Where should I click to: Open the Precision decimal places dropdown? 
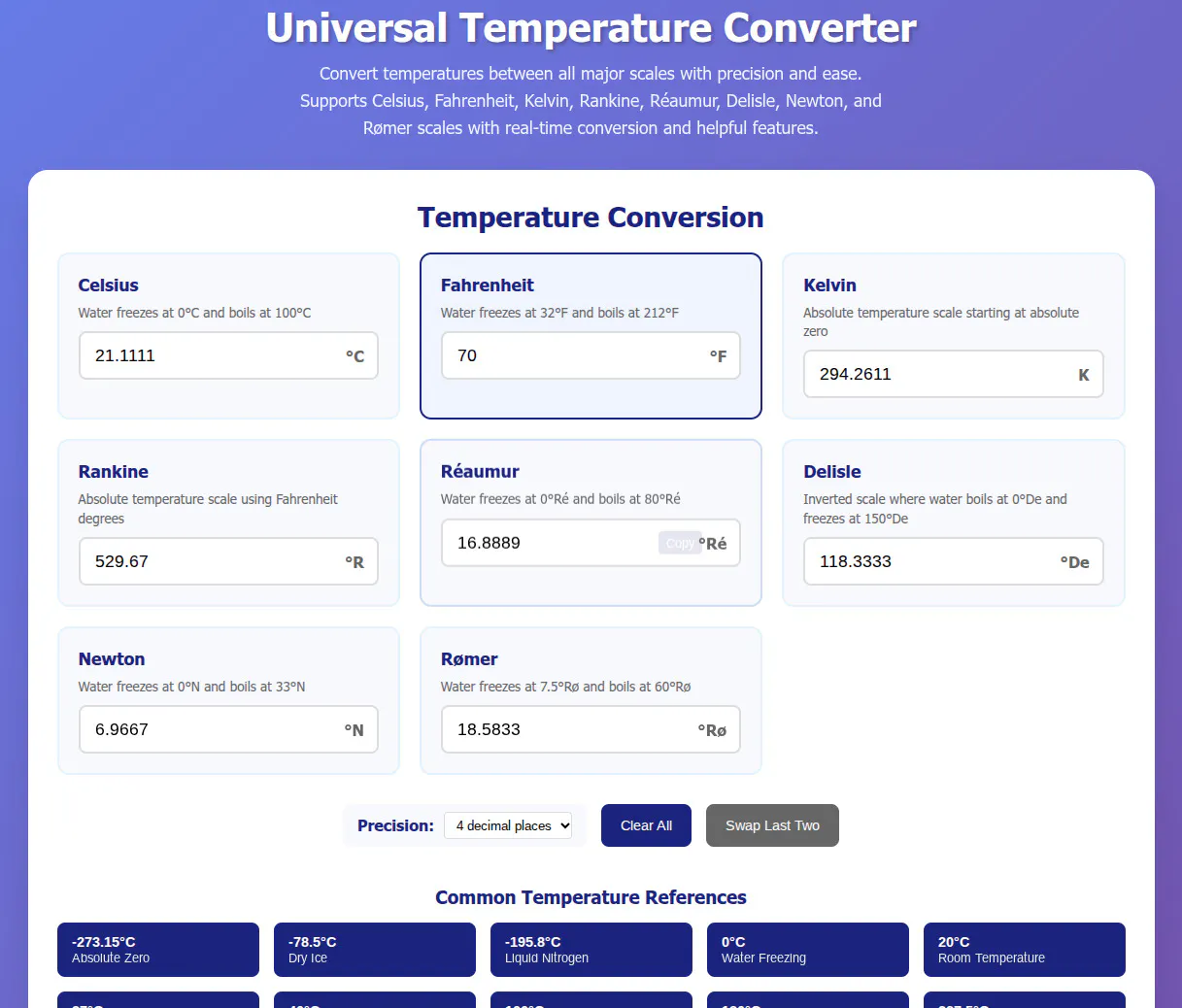tap(508, 825)
